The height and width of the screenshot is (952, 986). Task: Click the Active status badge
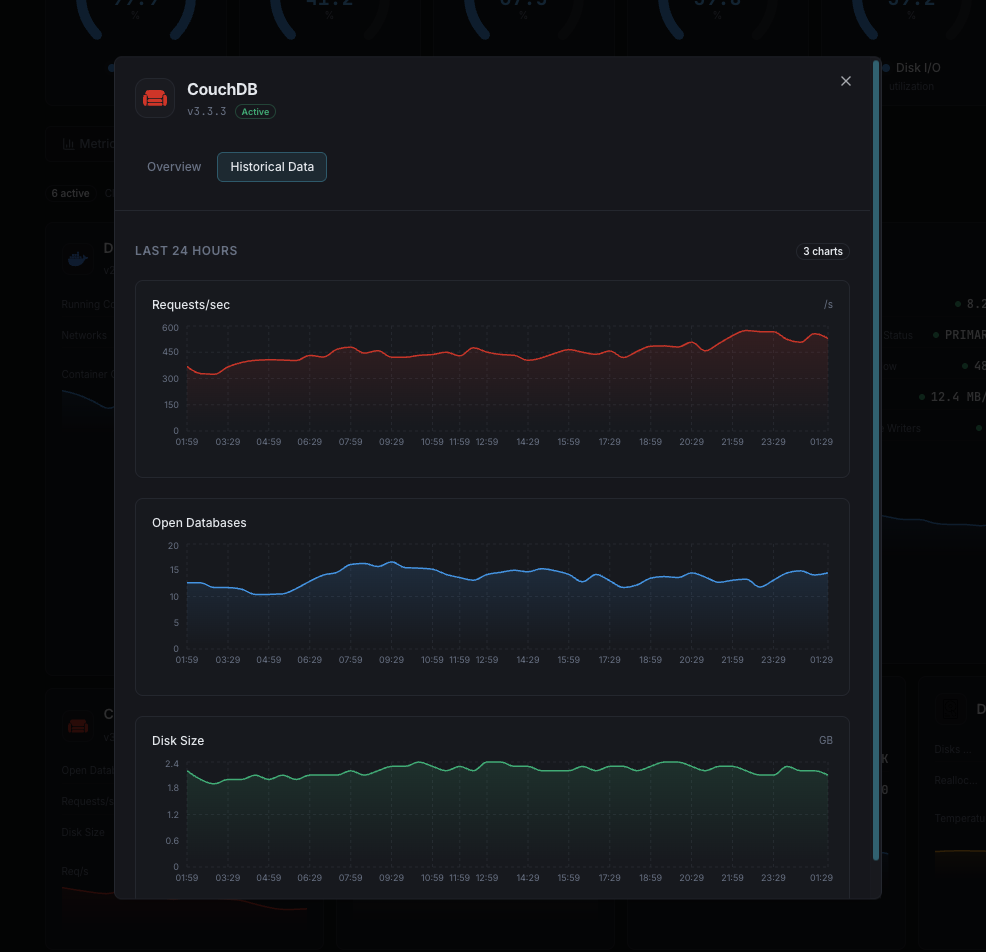[255, 111]
